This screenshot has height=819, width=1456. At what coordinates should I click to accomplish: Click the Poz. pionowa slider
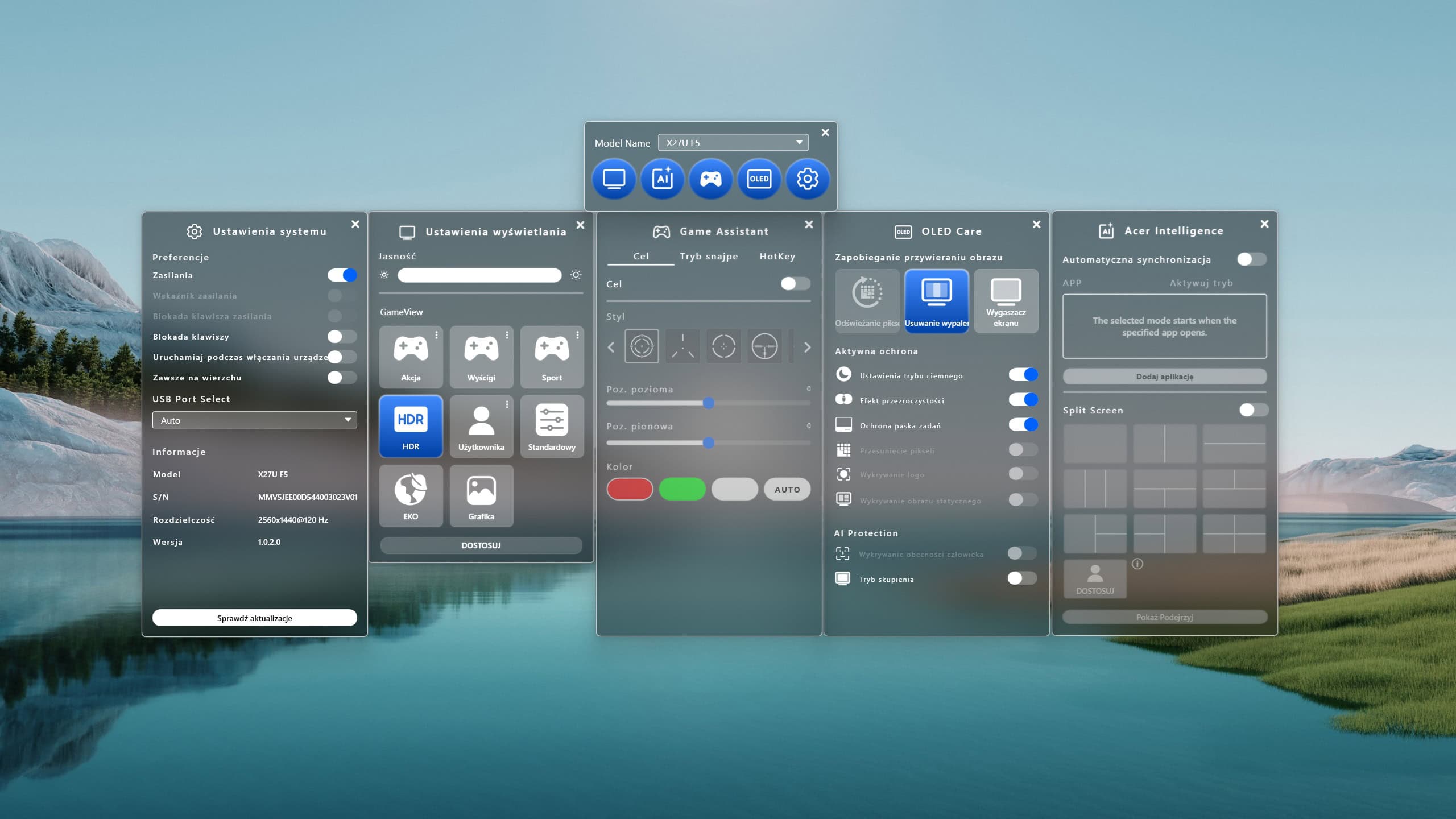(x=708, y=442)
